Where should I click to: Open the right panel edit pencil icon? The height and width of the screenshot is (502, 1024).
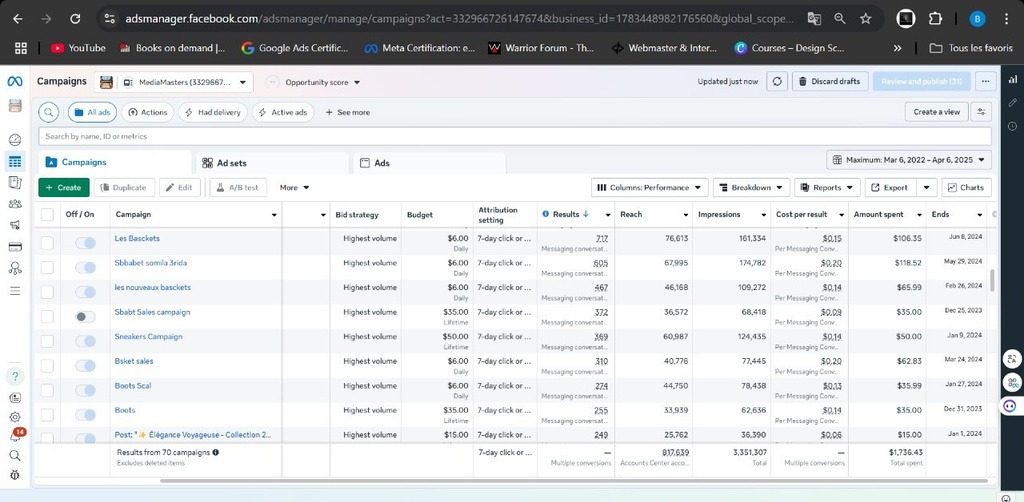pos(1013,102)
